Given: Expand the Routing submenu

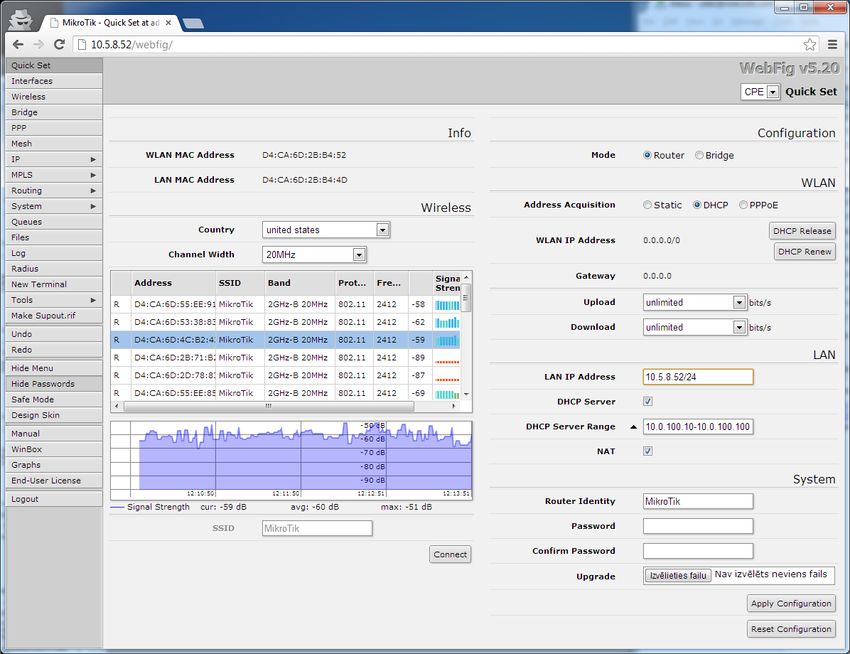Looking at the screenshot, I should click(x=54, y=191).
